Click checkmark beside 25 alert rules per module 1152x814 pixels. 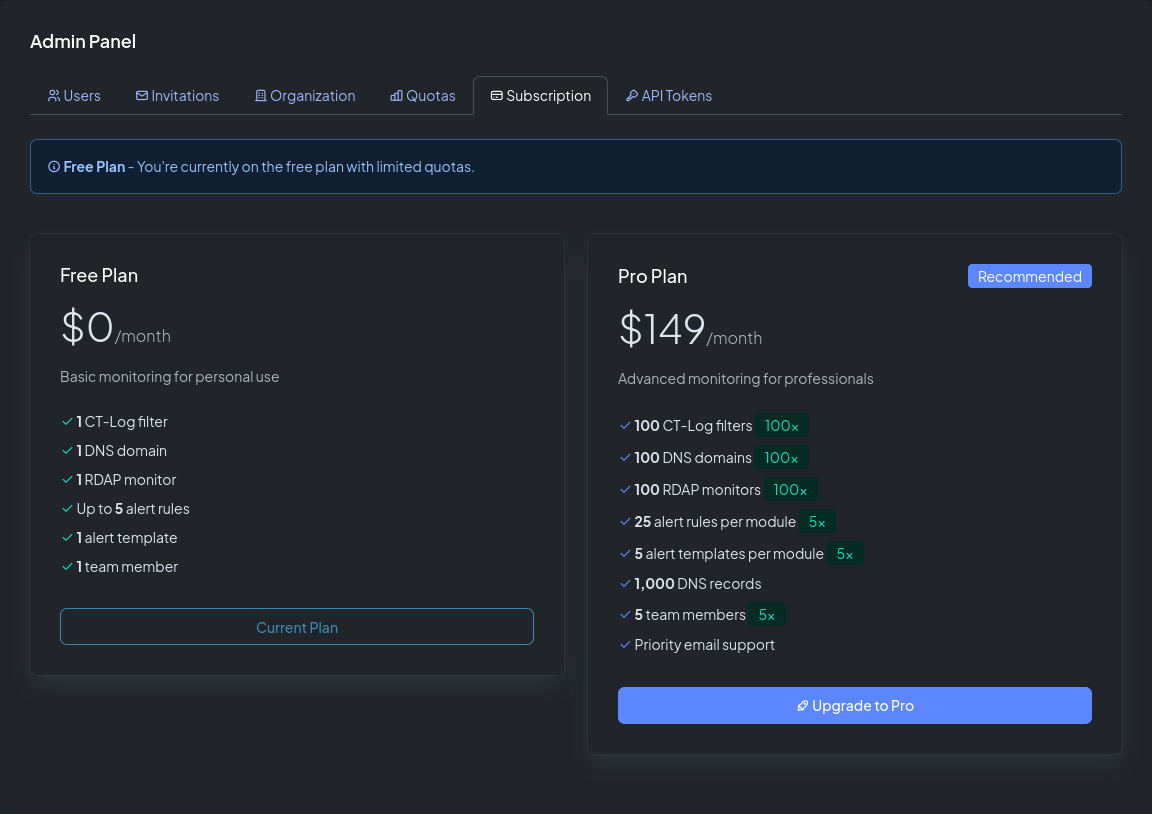pyautogui.click(x=625, y=522)
